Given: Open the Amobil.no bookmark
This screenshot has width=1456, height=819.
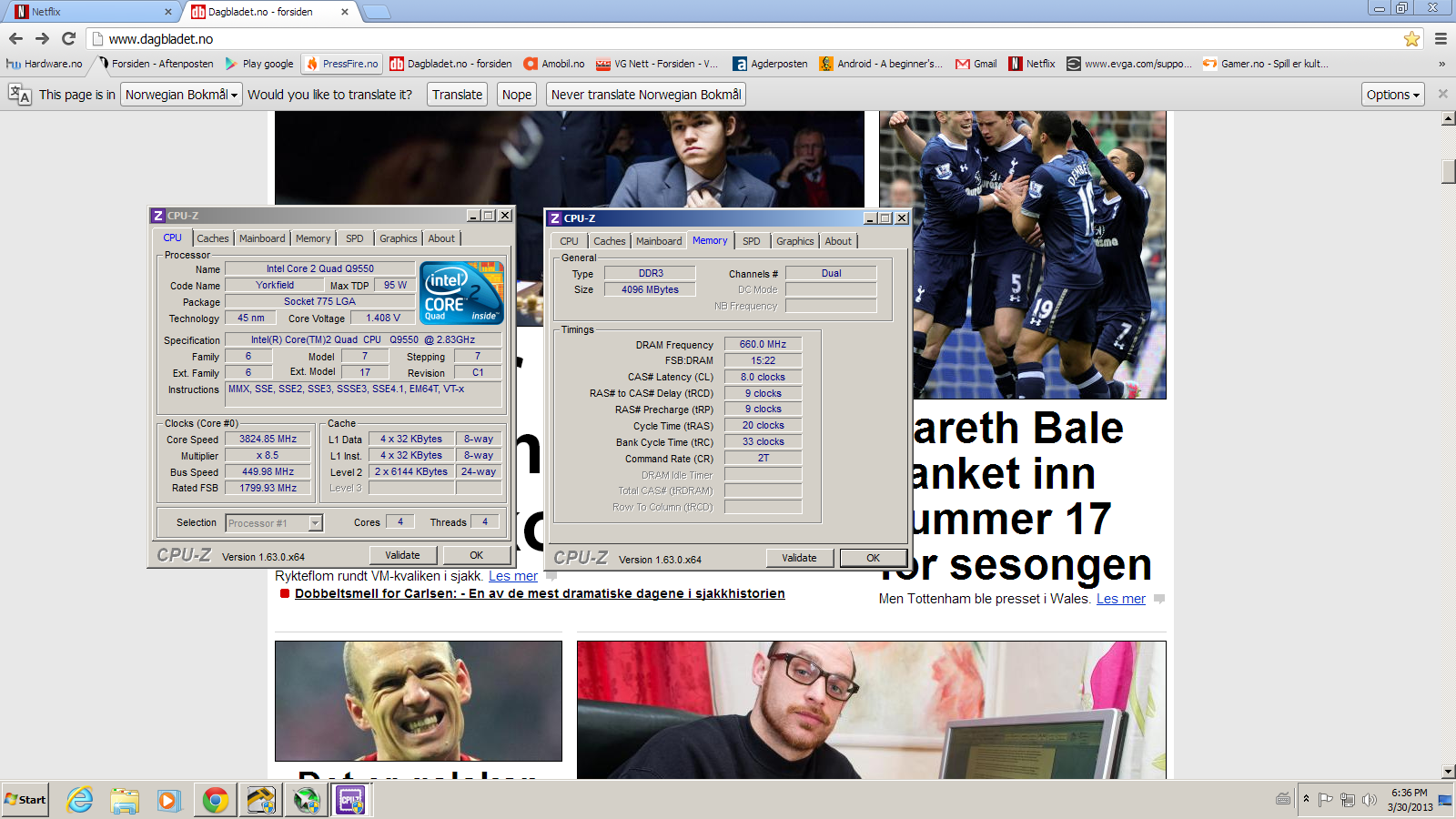Looking at the screenshot, I should pos(554,64).
